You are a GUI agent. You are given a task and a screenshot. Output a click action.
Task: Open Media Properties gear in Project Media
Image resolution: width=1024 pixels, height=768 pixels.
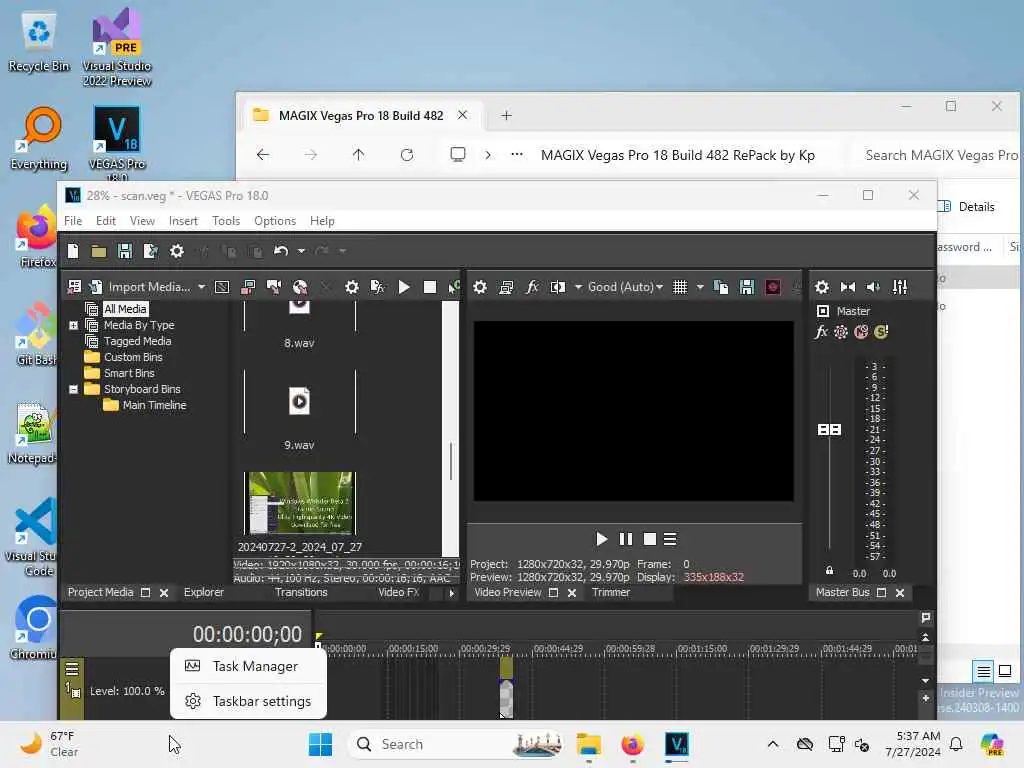[x=352, y=287]
